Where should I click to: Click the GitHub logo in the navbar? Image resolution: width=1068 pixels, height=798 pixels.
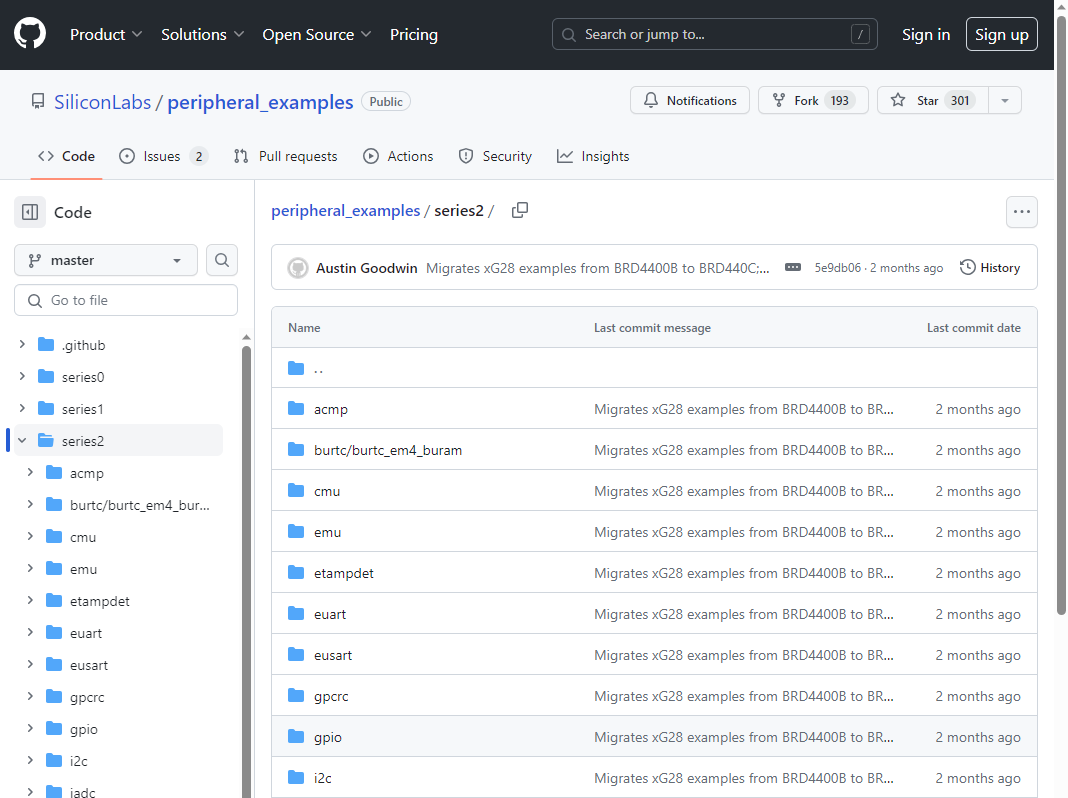[x=29, y=33]
